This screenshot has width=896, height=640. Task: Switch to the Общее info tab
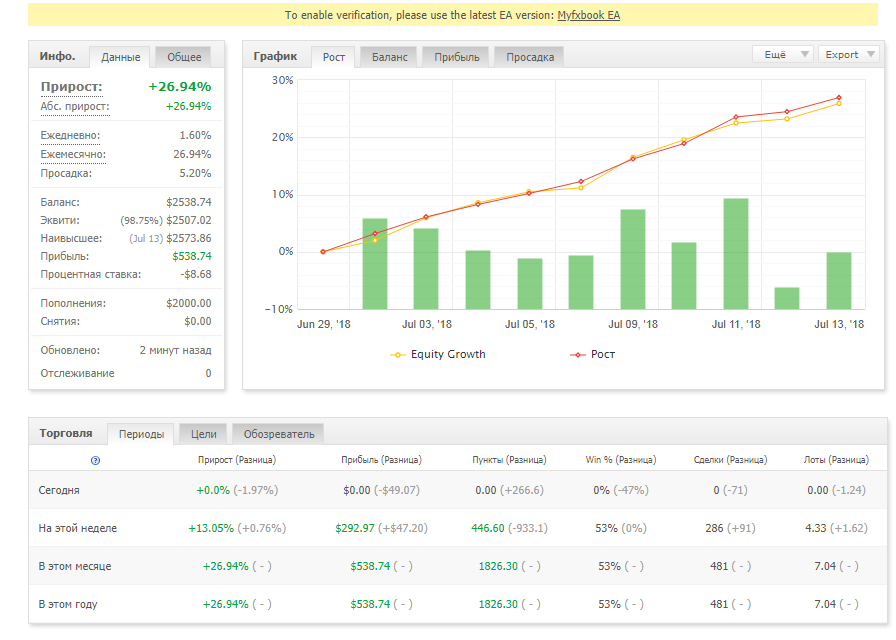tap(184, 57)
